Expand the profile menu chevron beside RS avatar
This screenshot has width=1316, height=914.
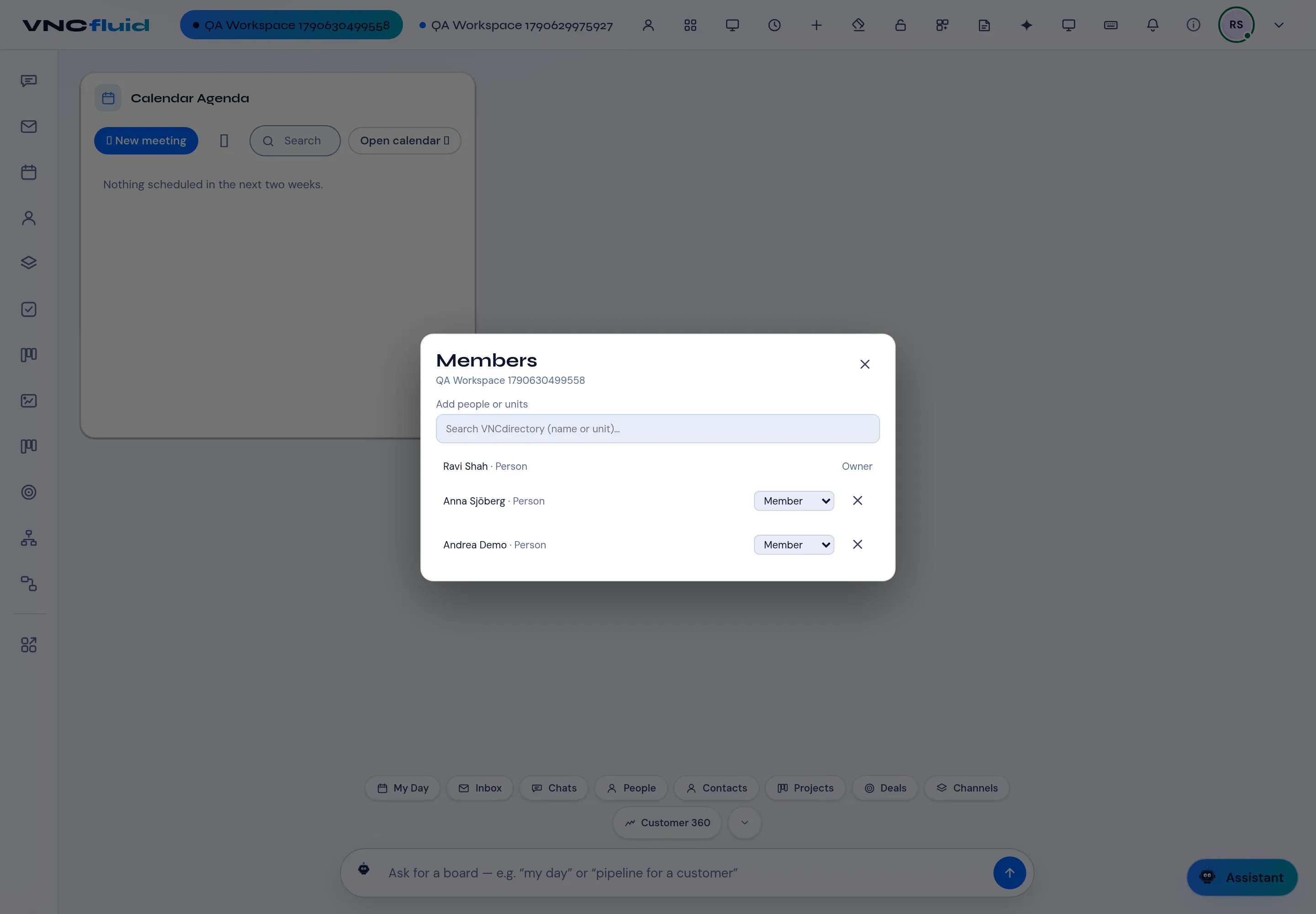click(x=1279, y=25)
